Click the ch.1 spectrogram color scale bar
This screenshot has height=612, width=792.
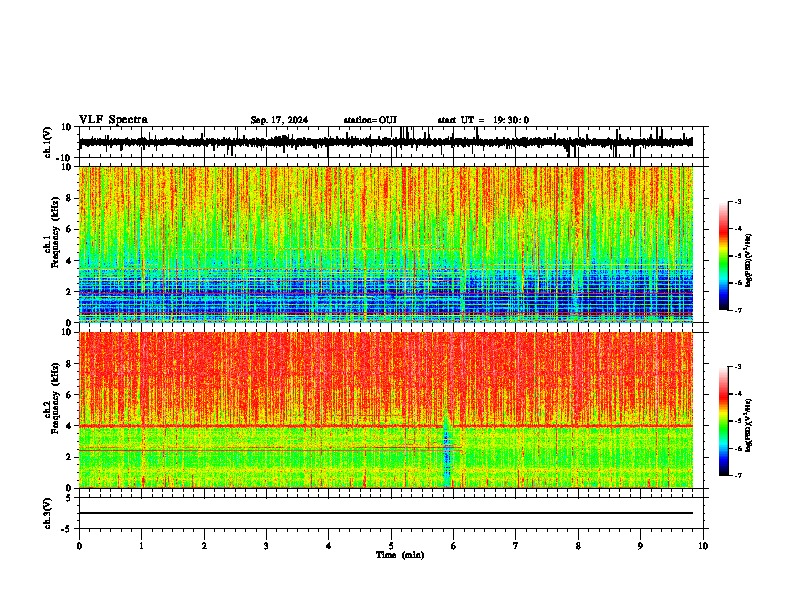tap(723, 256)
